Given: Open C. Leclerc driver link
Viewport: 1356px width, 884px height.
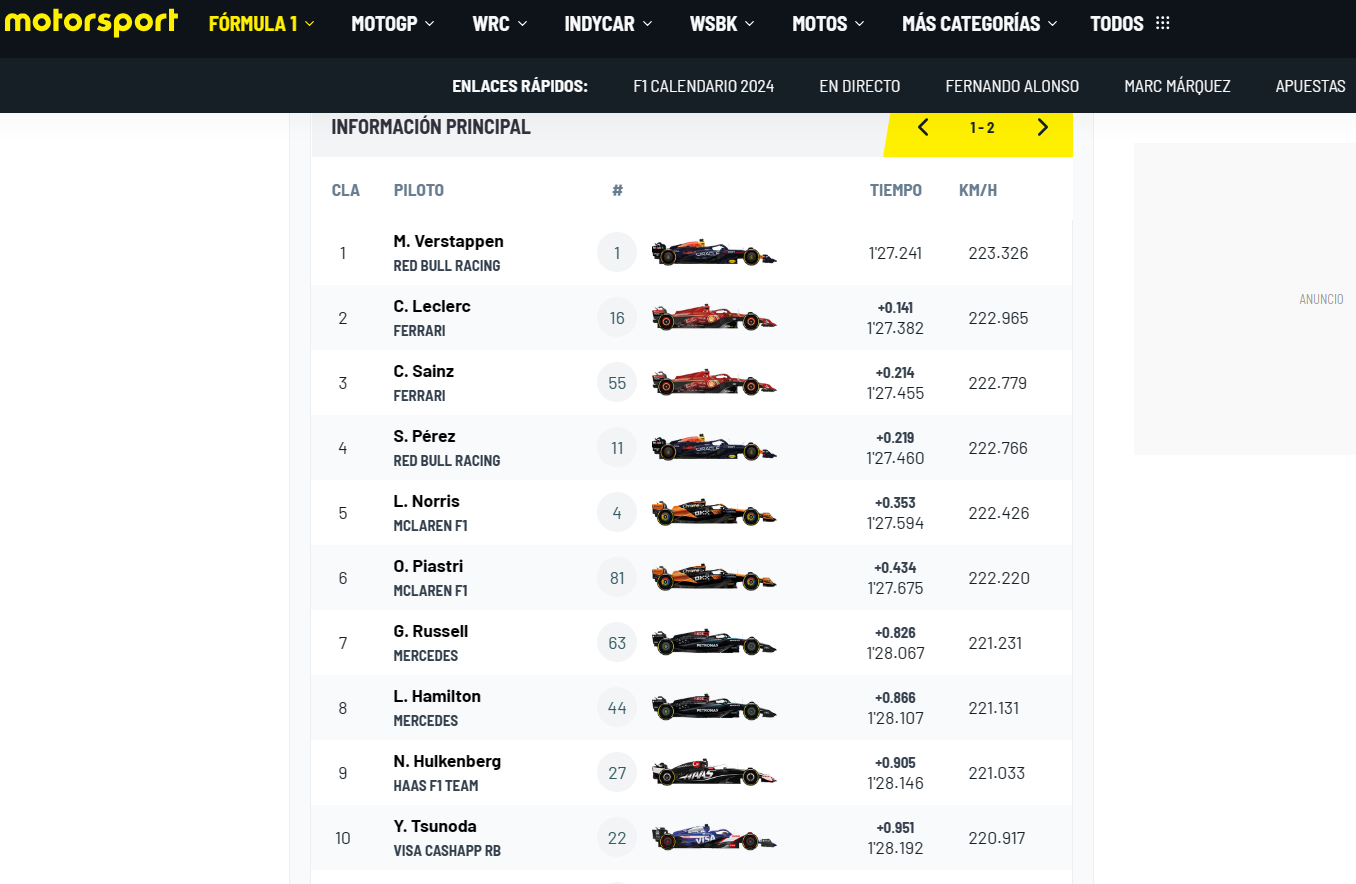Looking at the screenshot, I should click(x=432, y=306).
